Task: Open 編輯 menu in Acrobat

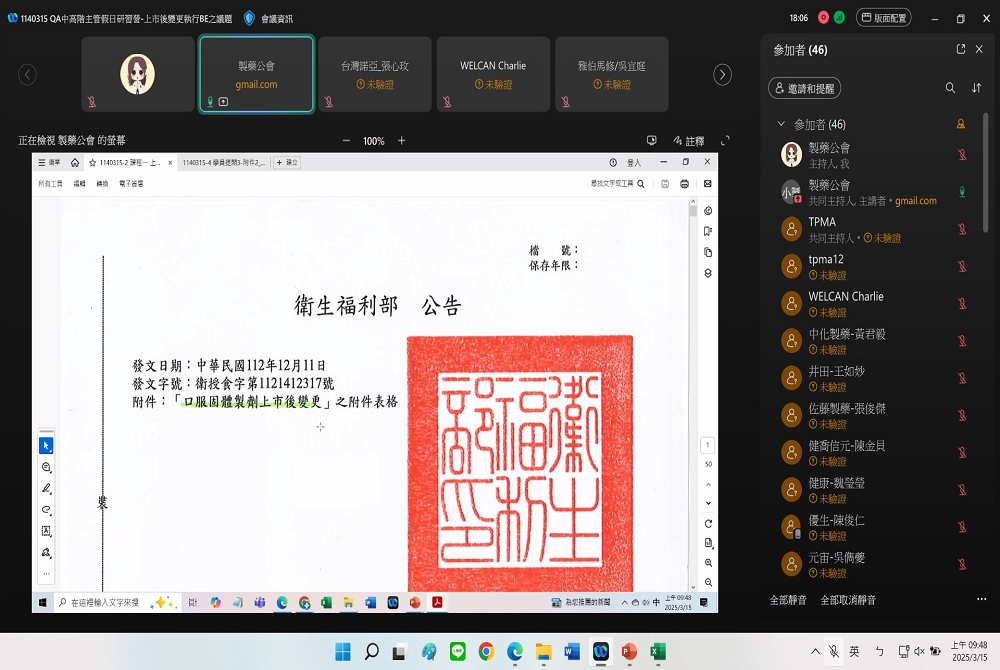Action: (x=79, y=184)
